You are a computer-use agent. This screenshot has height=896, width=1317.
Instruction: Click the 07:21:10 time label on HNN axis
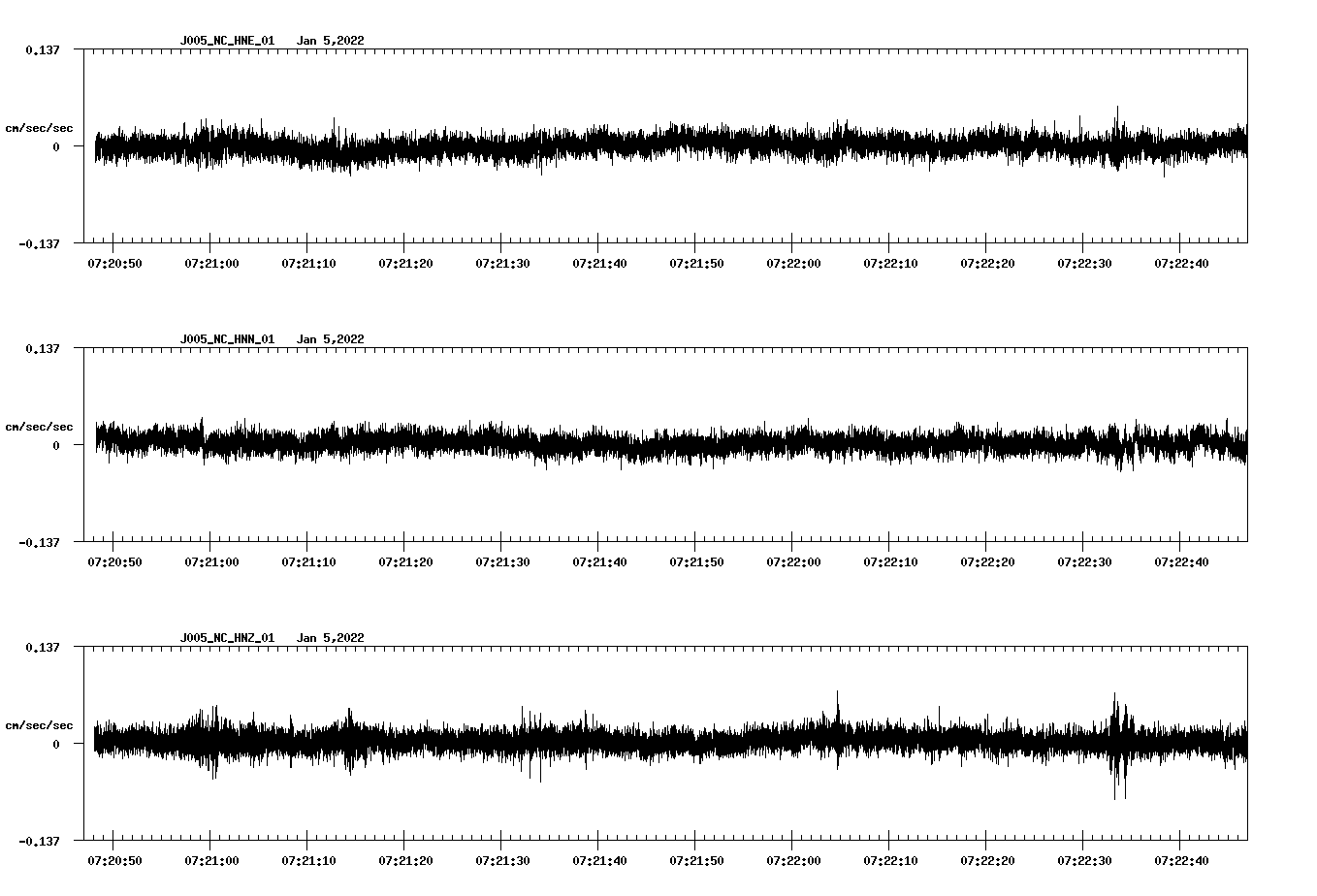[x=308, y=562]
